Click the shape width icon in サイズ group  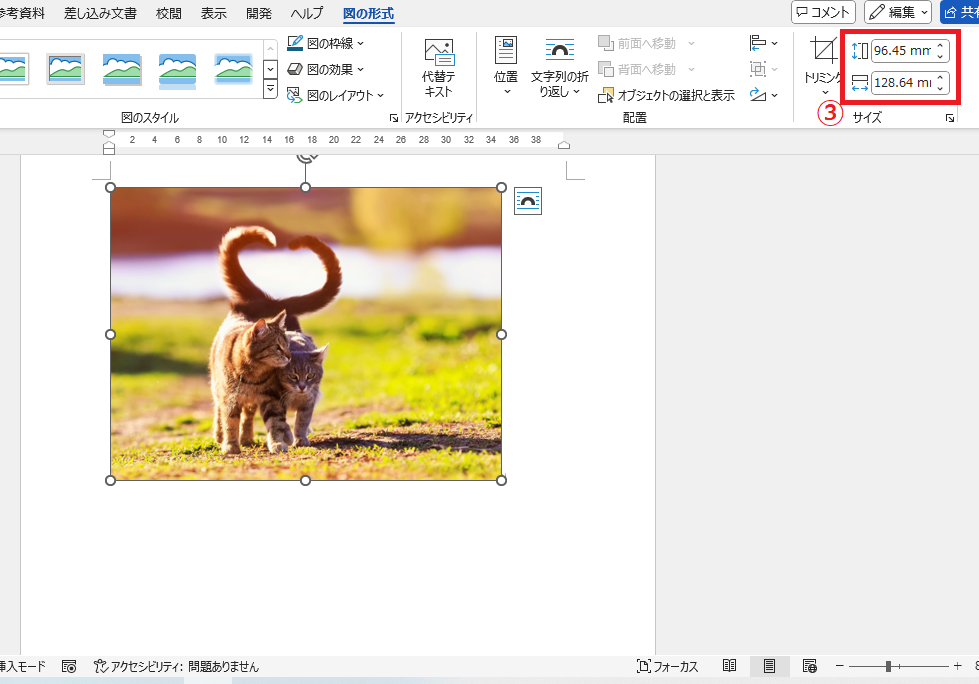[x=859, y=82]
